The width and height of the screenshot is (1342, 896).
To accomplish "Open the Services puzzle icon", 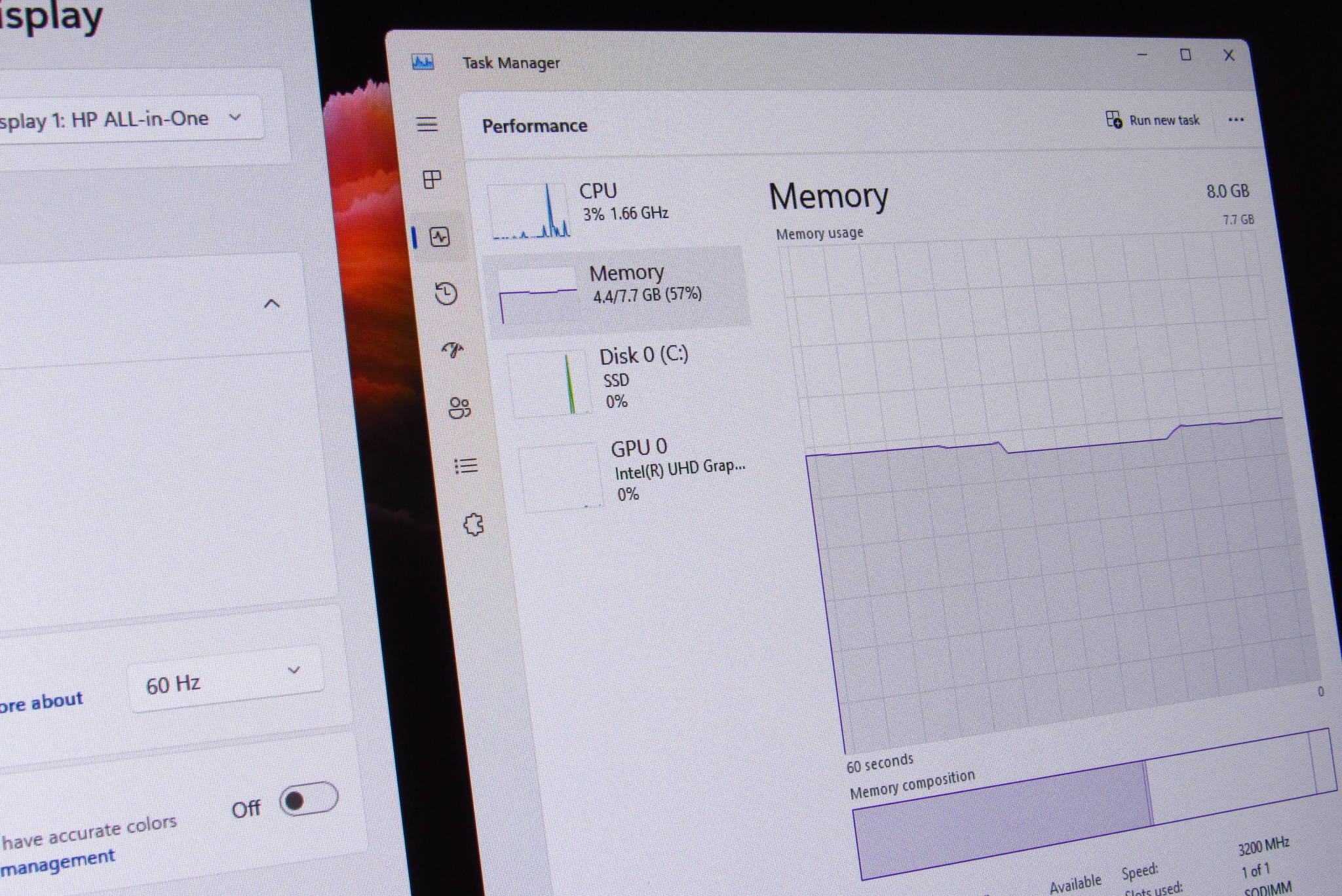I will [473, 525].
